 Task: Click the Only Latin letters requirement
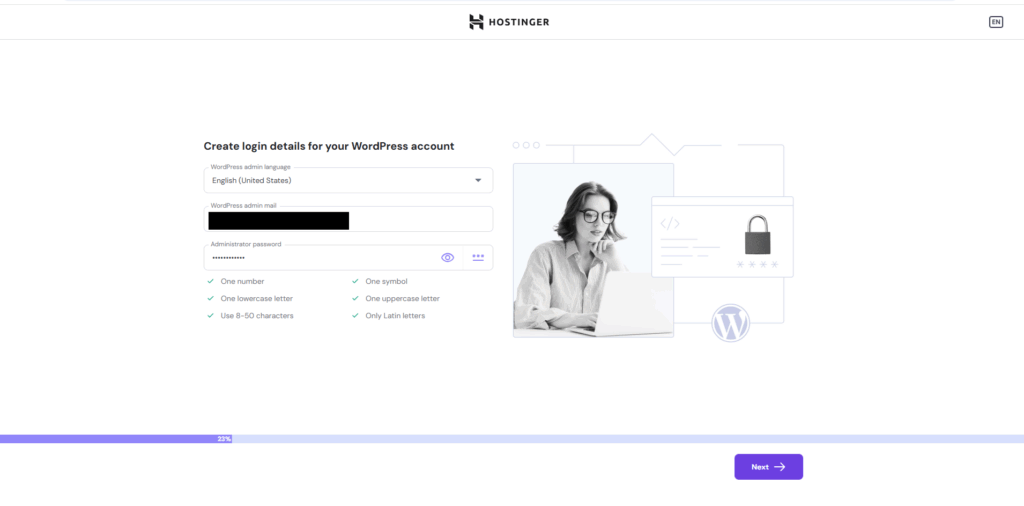point(395,316)
